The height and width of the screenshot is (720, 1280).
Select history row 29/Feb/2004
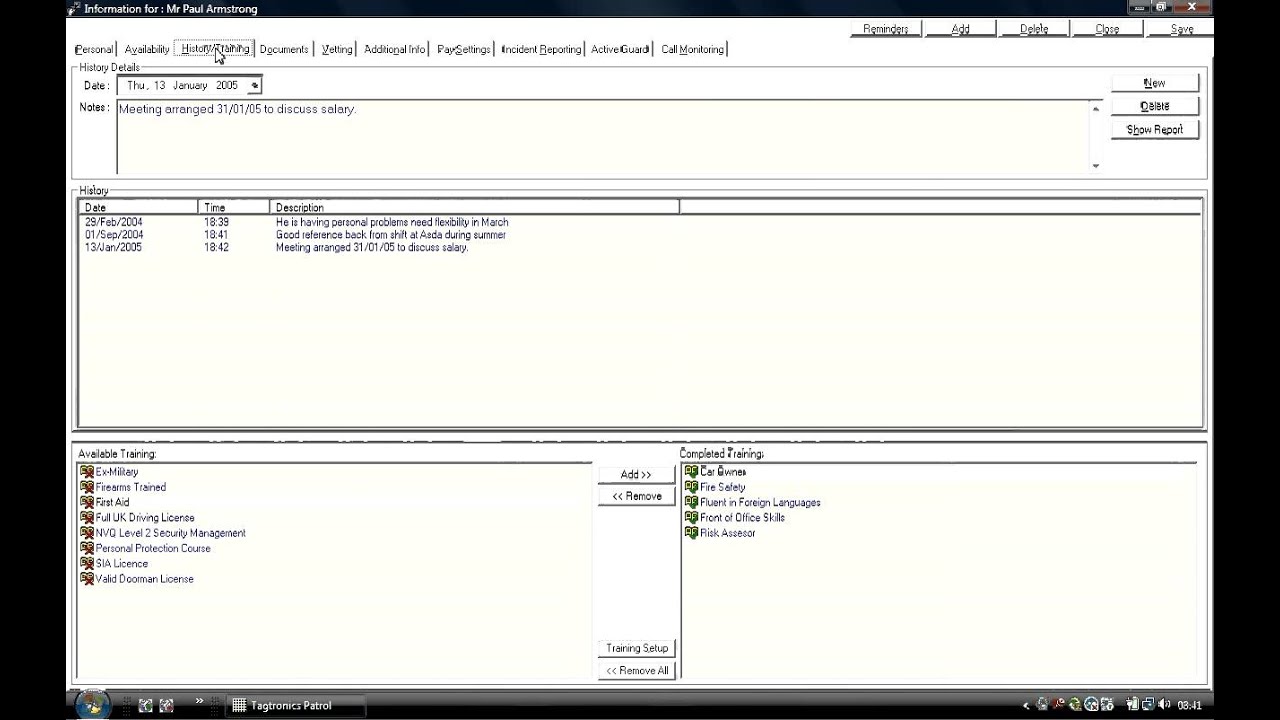(x=640, y=222)
